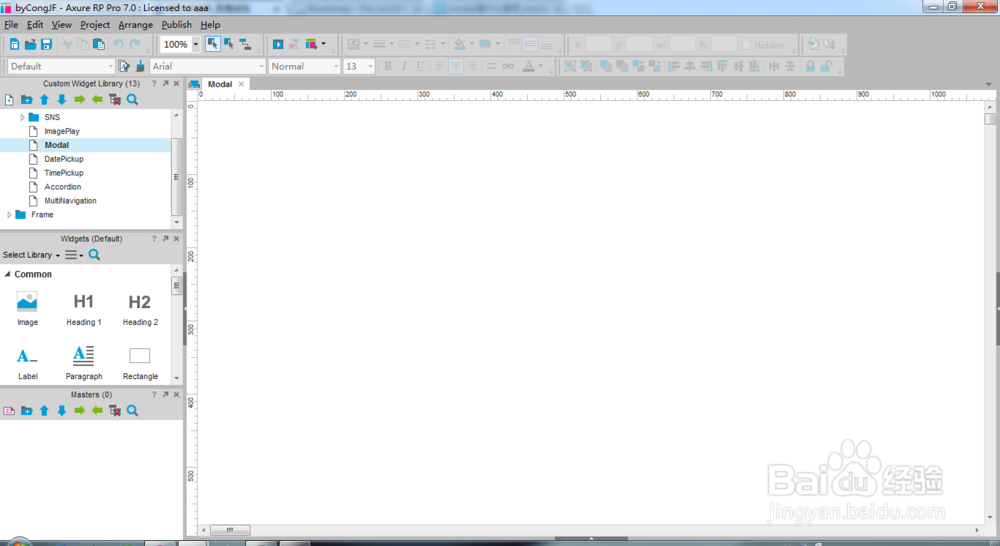
Task: Select the MultiNavigation widget in the tree
Action: [70, 201]
